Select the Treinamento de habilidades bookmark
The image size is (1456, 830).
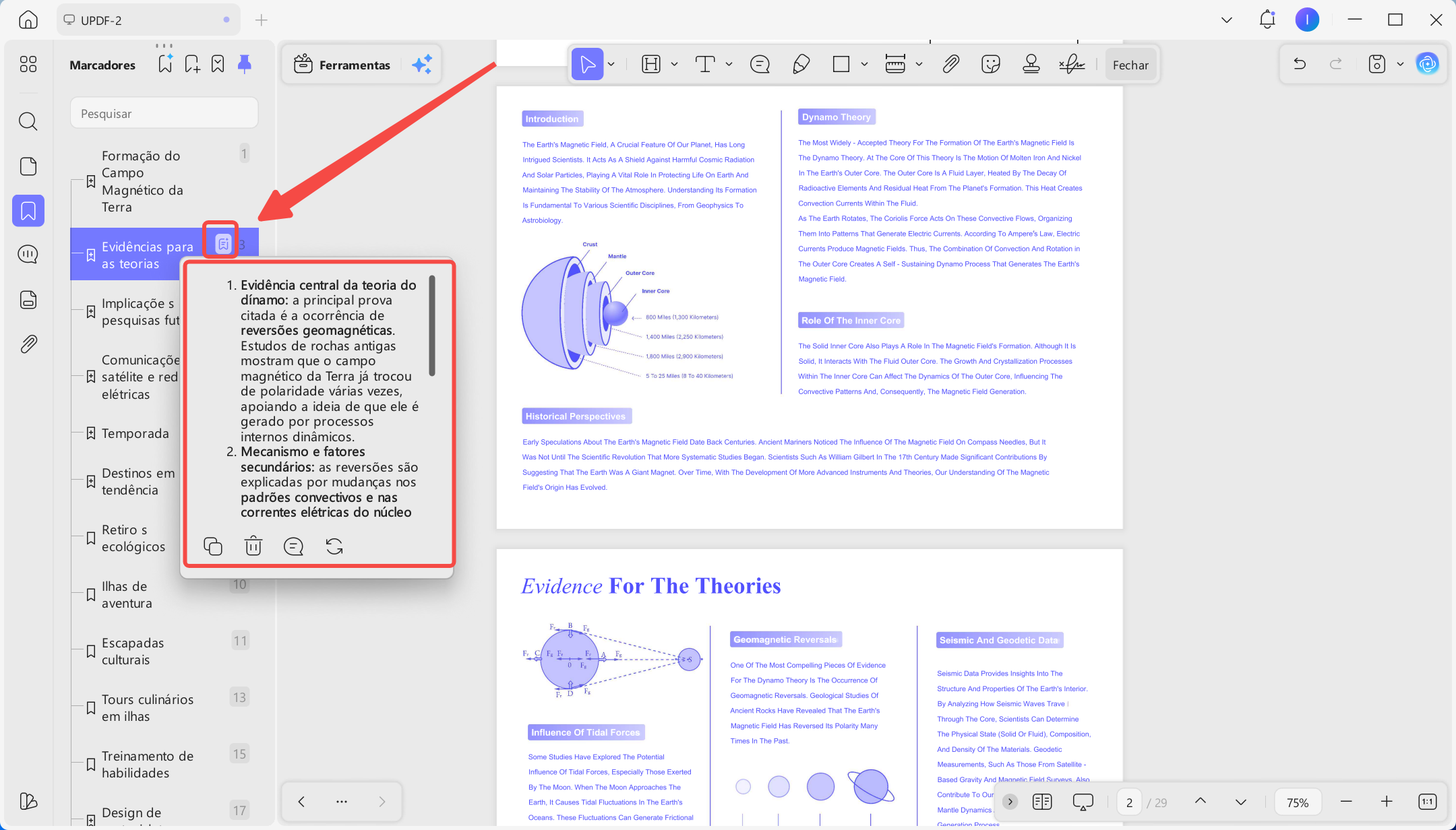[164, 765]
